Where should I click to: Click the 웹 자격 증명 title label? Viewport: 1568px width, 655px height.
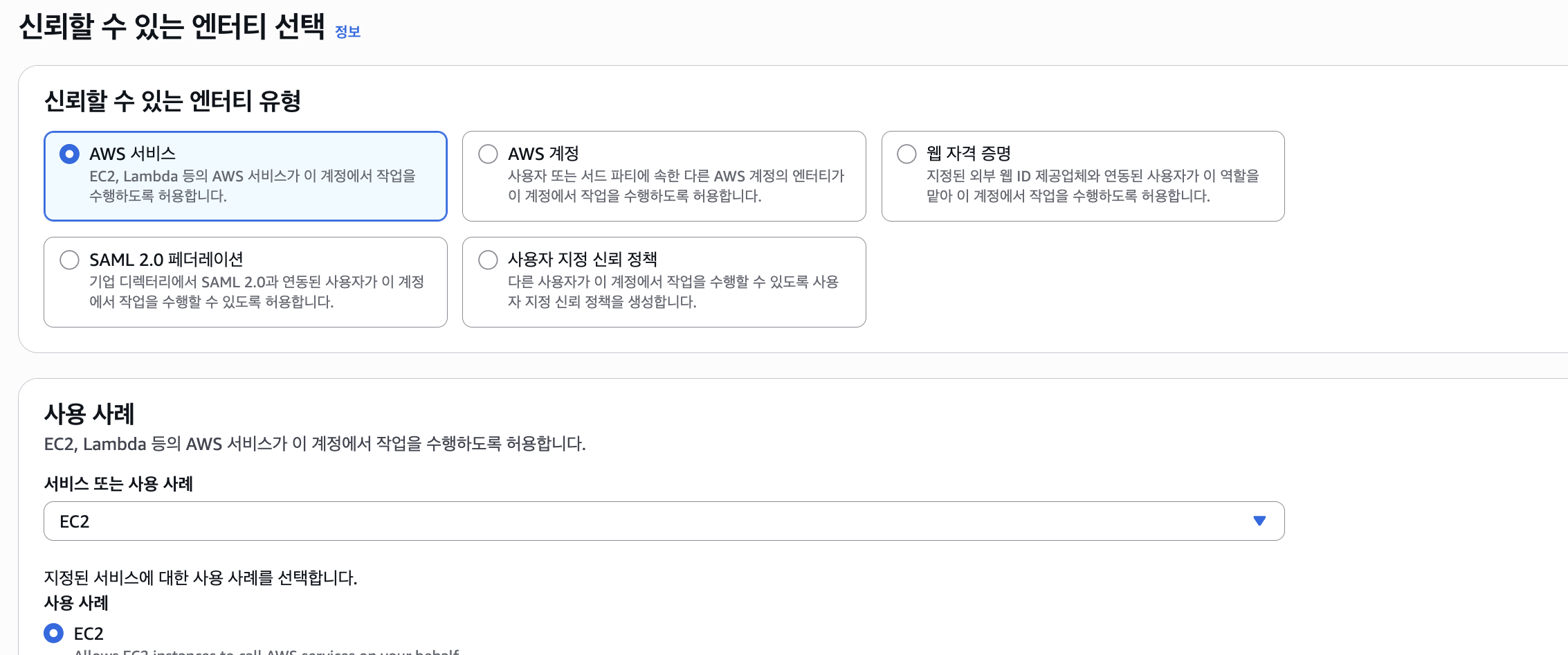(969, 153)
